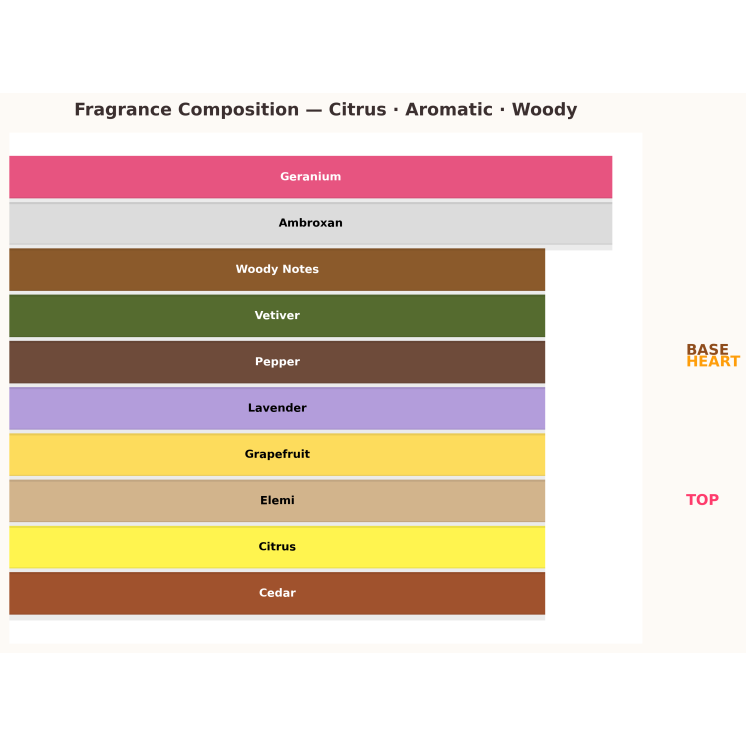The width and height of the screenshot is (746, 746).
Task: Click the word 'Citrus' in the title
Action: pos(357,110)
